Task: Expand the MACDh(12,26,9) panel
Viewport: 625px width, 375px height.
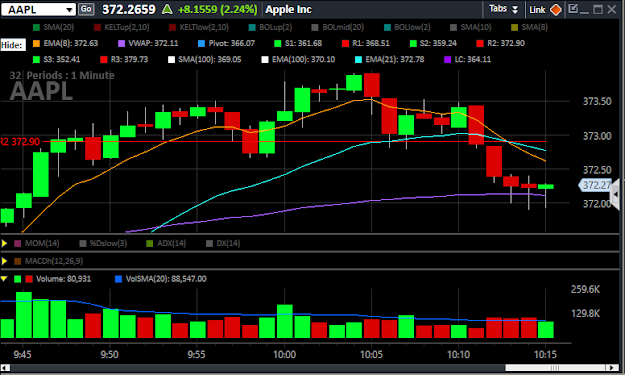Action: (5, 261)
